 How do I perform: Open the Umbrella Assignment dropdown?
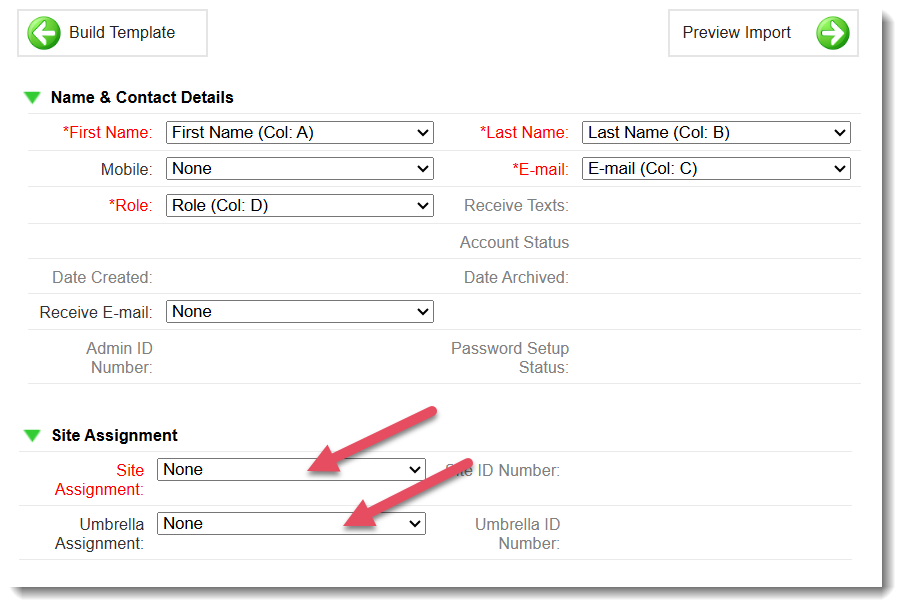(291, 523)
